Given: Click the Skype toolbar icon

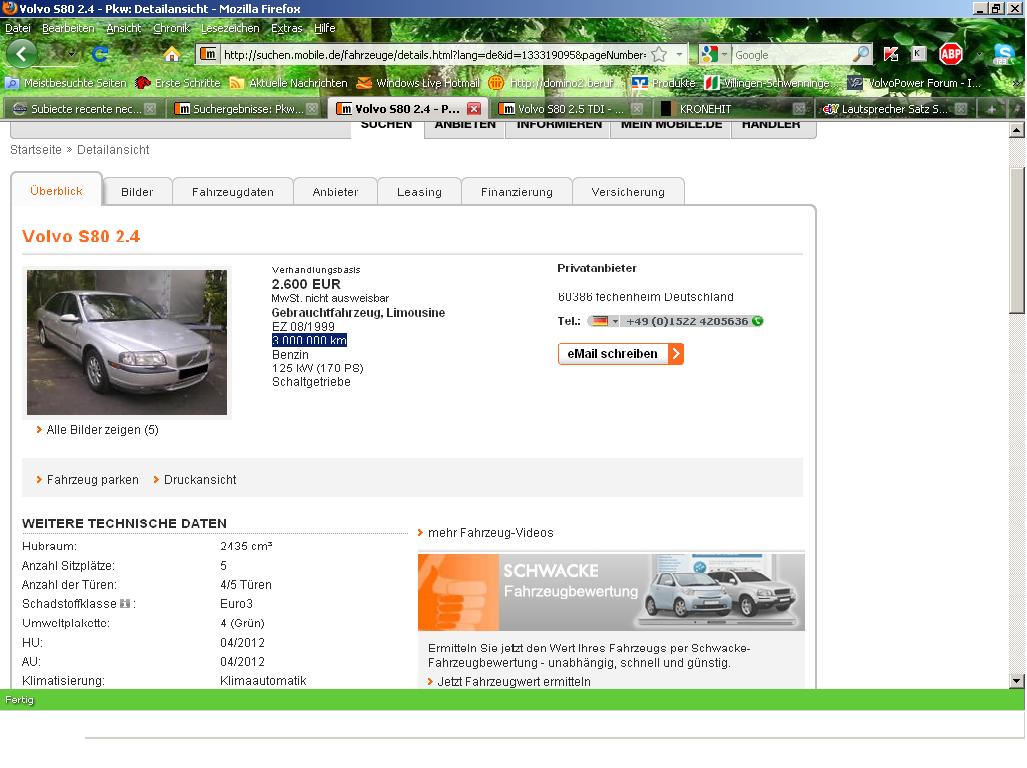Looking at the screenshot, I should [x=1003, y=54].
